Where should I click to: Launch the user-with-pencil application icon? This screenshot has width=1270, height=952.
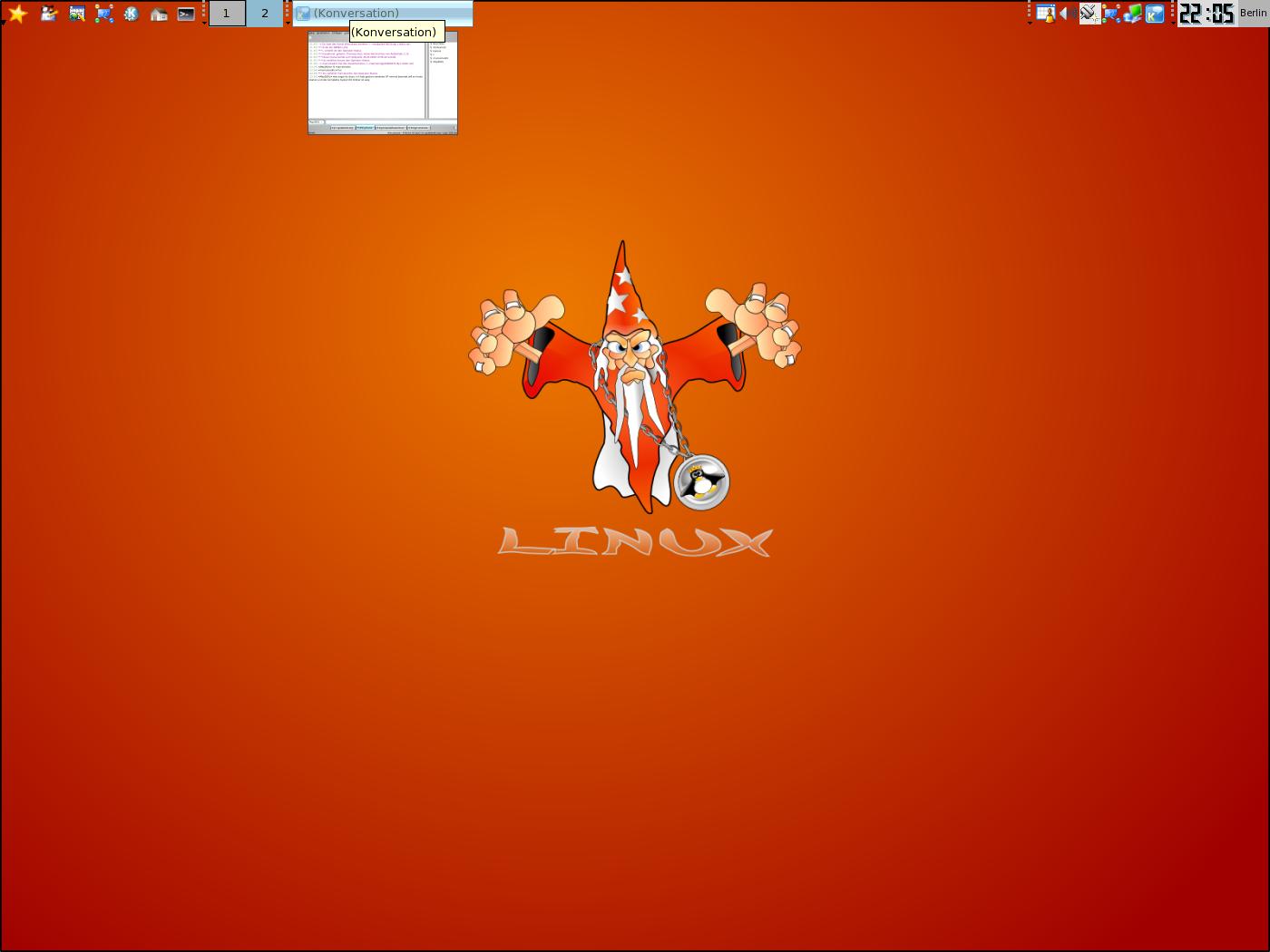coord(49,14)
